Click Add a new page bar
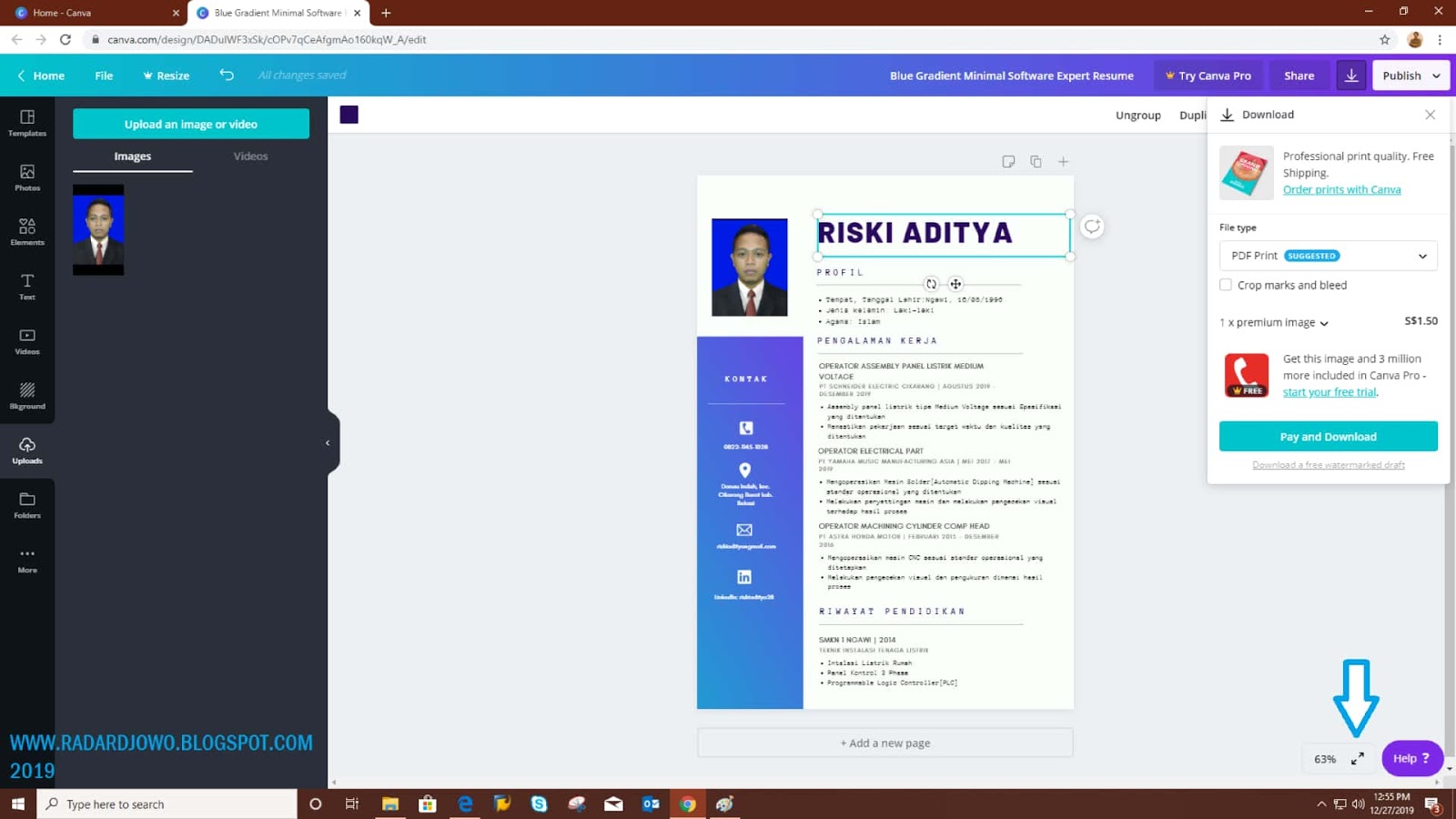This screenshot has width=1456, height=819. 885,743
